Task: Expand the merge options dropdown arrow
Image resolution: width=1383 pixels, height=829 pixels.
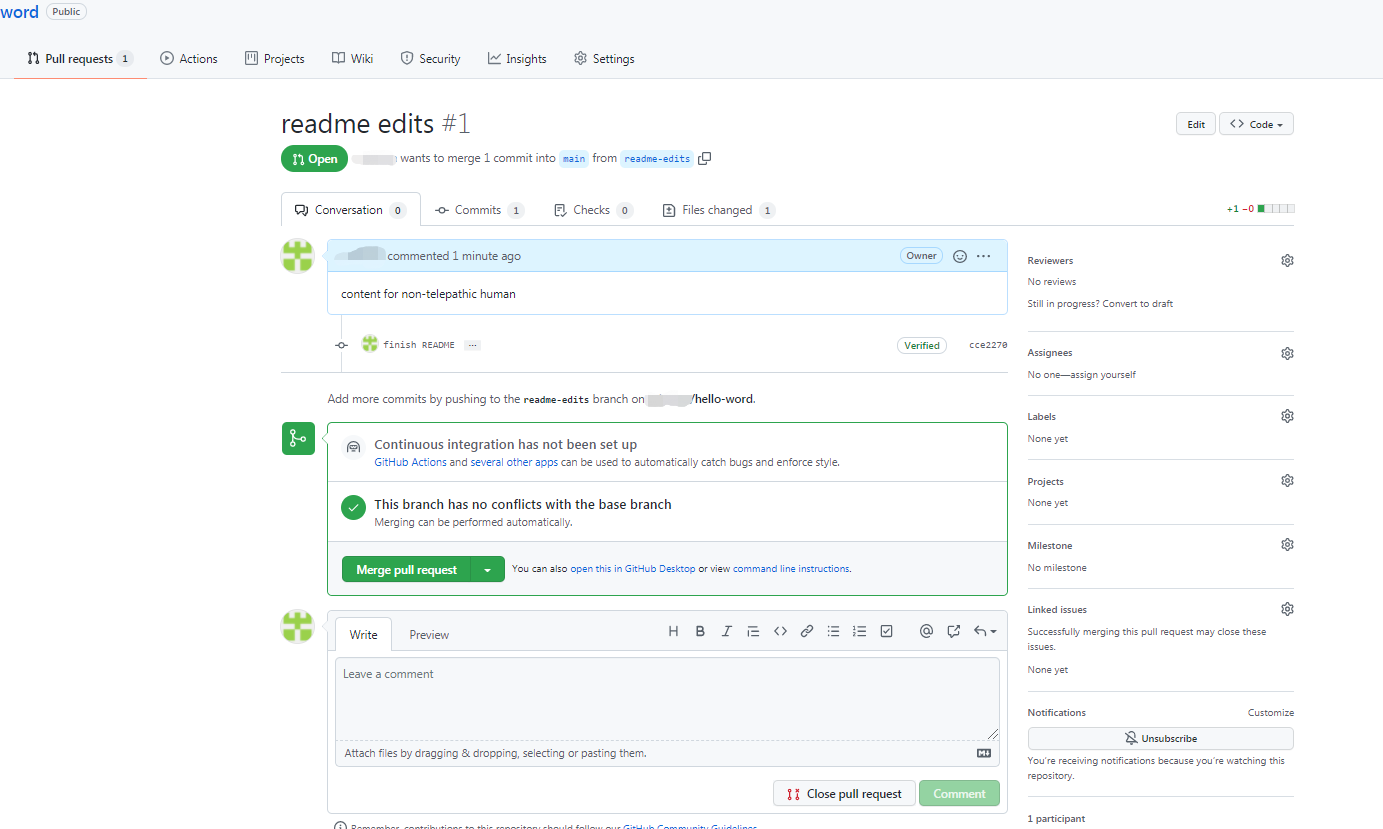Action: [488, 568]
